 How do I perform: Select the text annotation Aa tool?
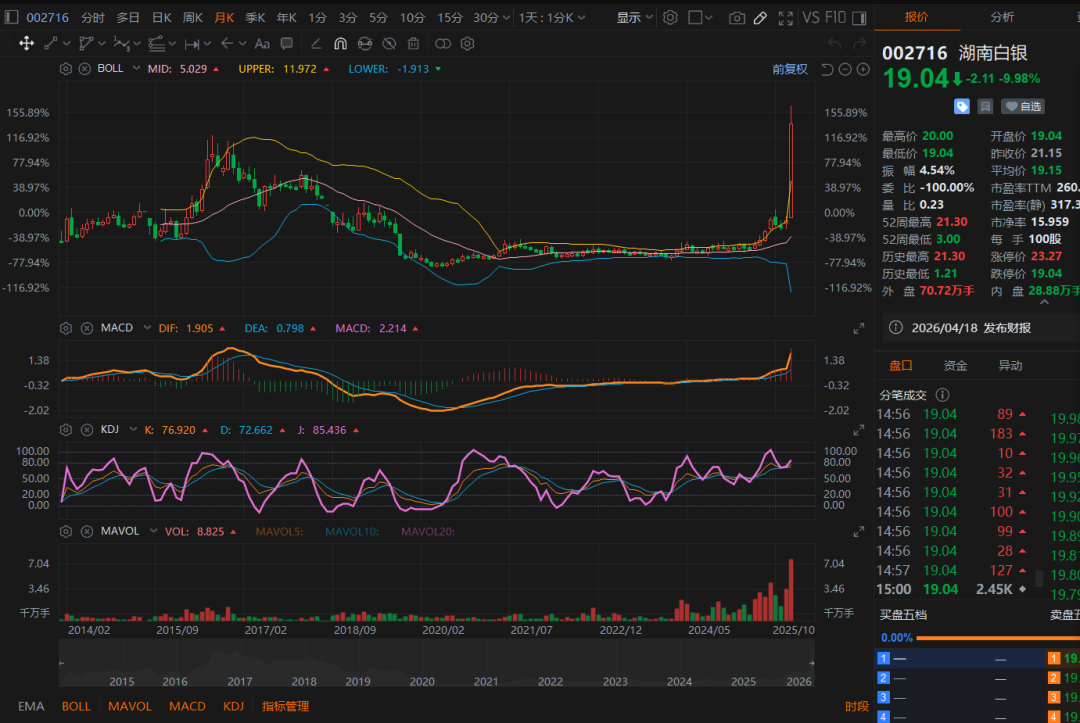pos(262,43)
